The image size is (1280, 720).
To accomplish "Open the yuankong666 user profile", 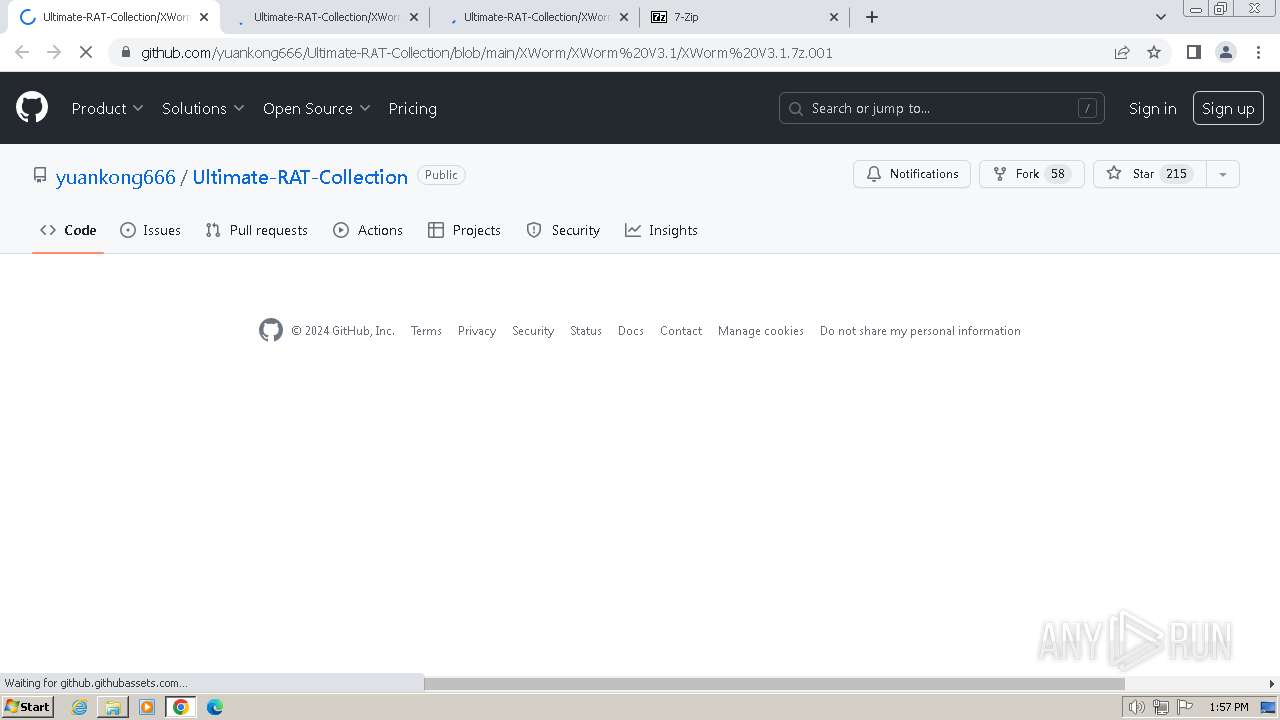I will (116, 177).
